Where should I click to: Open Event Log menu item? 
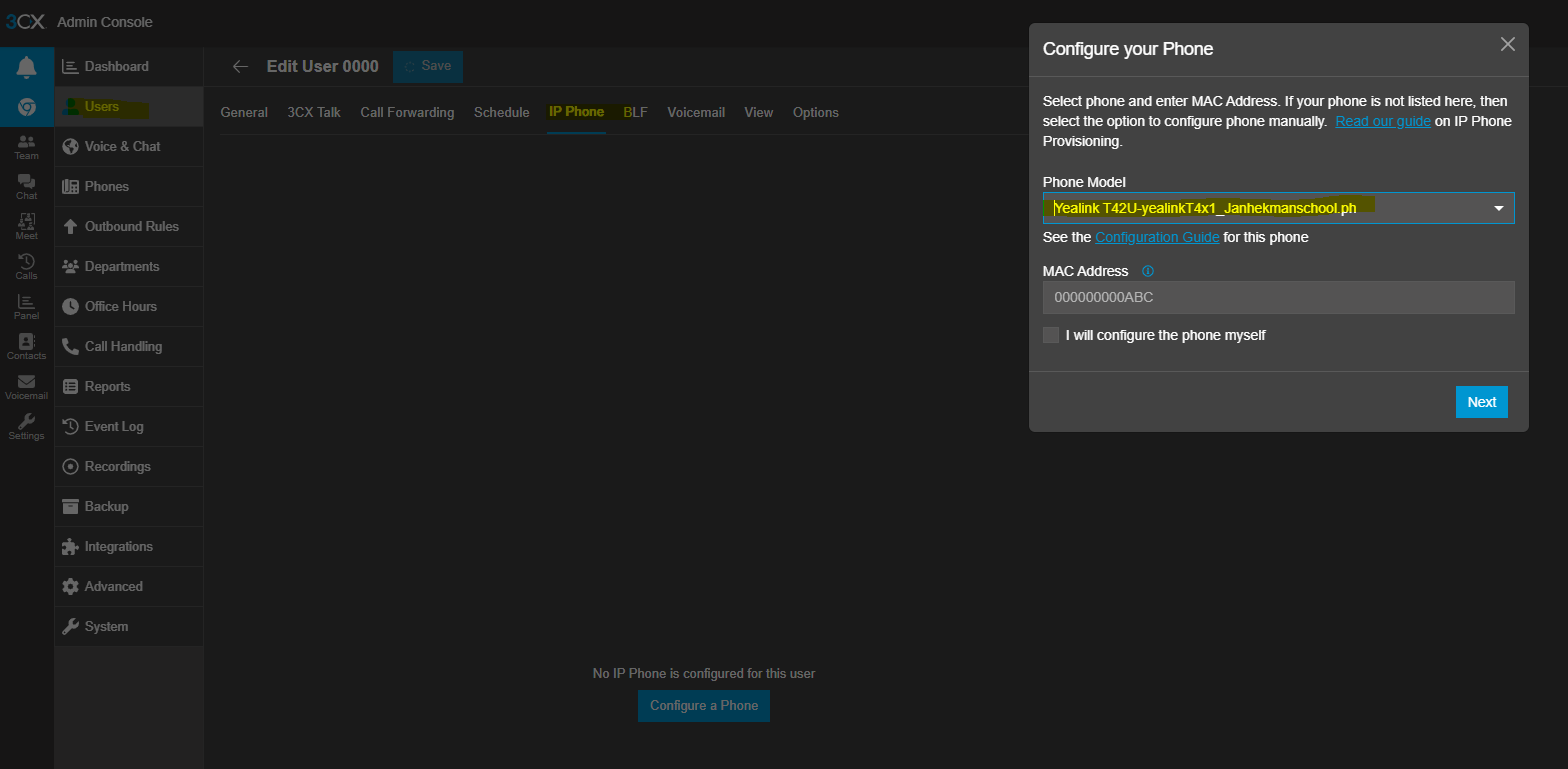point(129,426)
